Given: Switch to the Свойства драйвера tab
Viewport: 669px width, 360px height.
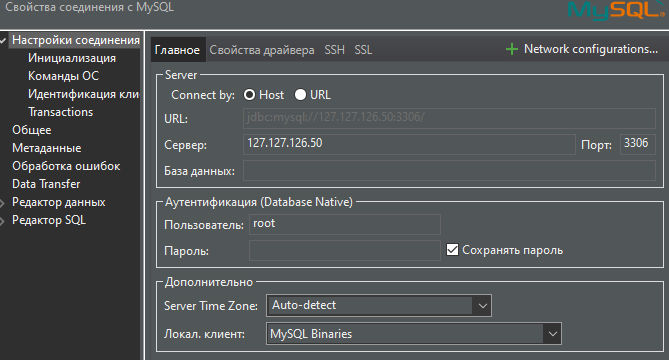Looking at the screenshot, I should pos(262,50).
